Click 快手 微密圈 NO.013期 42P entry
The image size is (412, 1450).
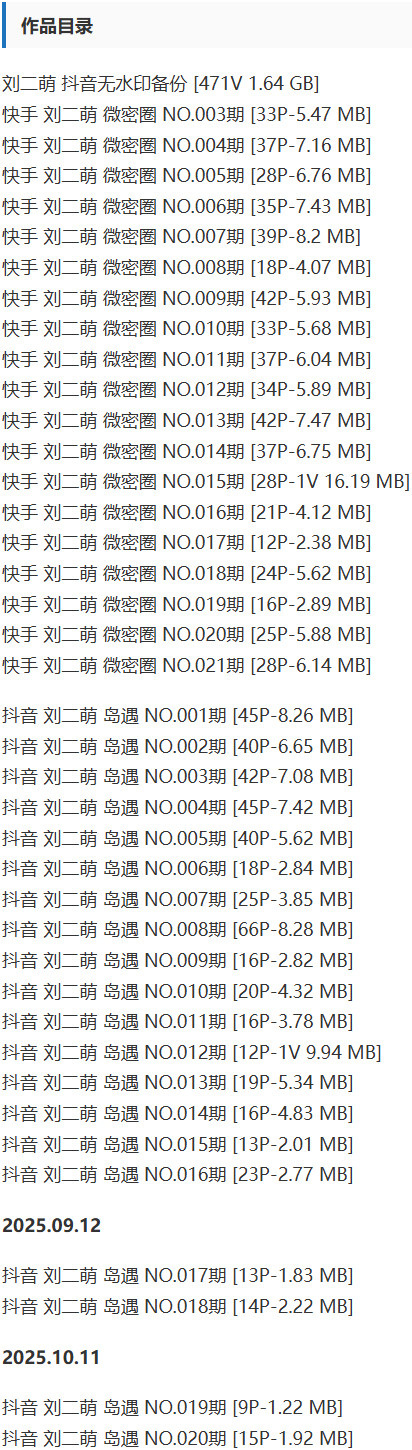point(186,420)
